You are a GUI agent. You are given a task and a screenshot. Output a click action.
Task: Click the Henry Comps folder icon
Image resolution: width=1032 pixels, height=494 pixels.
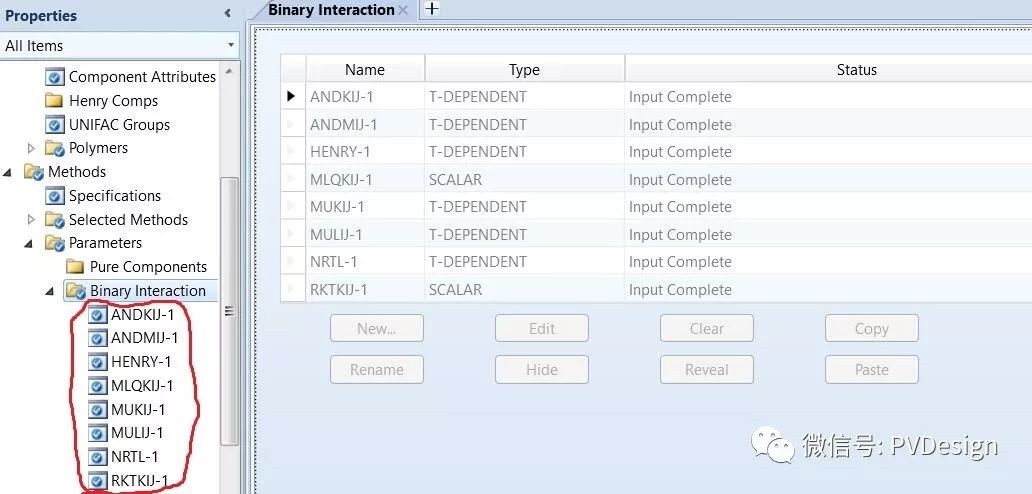point(55,101)
